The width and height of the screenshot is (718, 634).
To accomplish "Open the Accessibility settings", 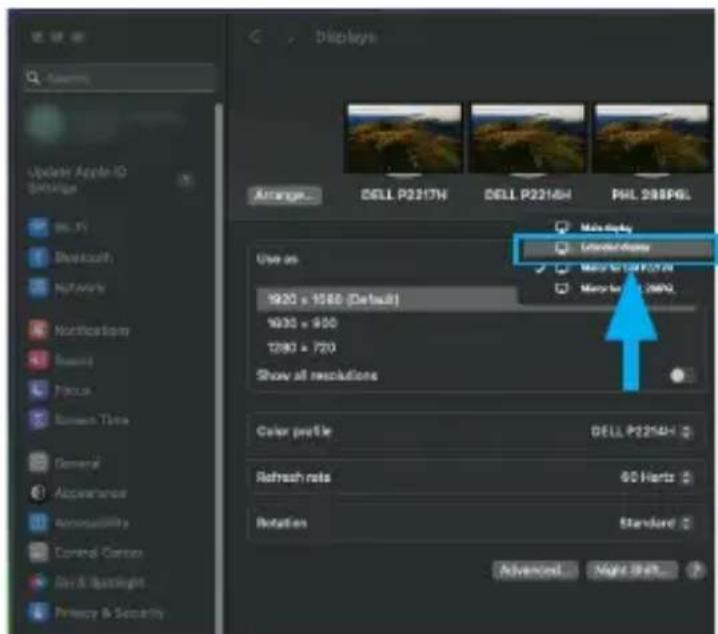I will (79, 522).
